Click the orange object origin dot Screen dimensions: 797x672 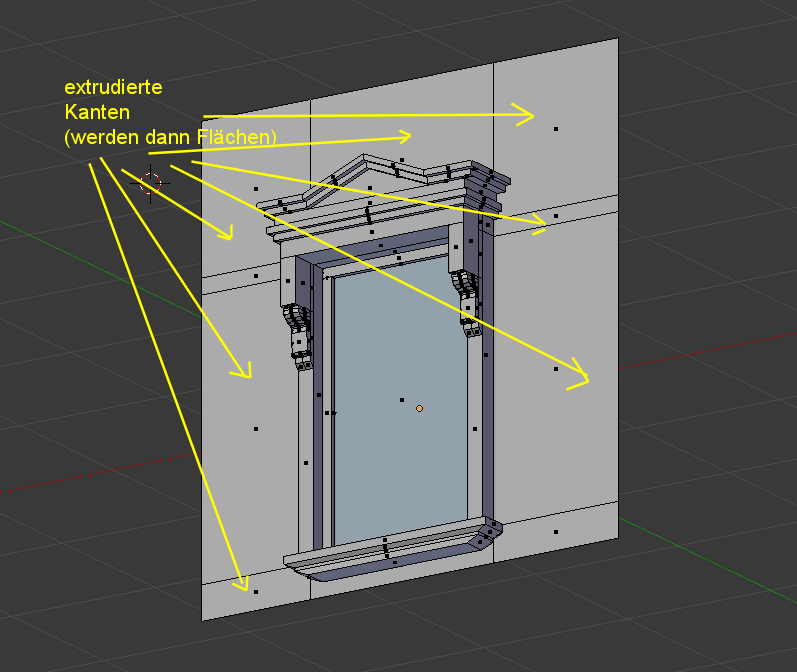click(419, 408)
